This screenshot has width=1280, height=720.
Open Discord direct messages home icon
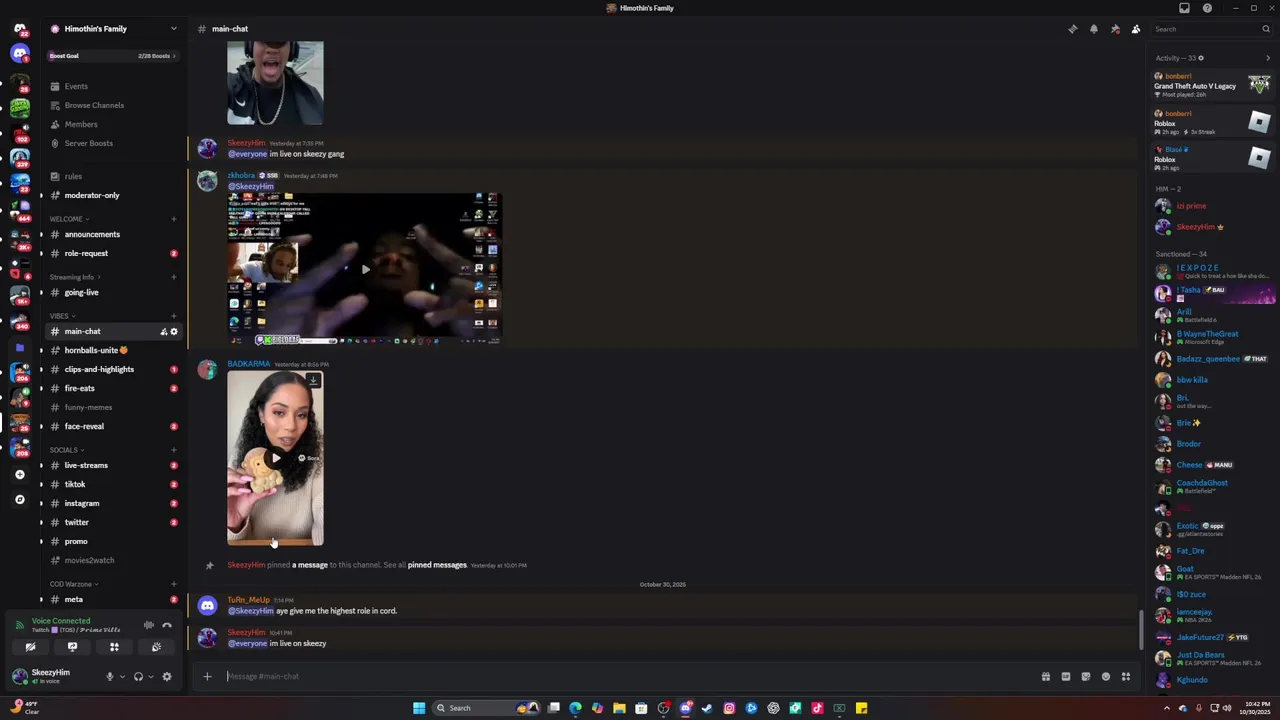pos(20,29)
